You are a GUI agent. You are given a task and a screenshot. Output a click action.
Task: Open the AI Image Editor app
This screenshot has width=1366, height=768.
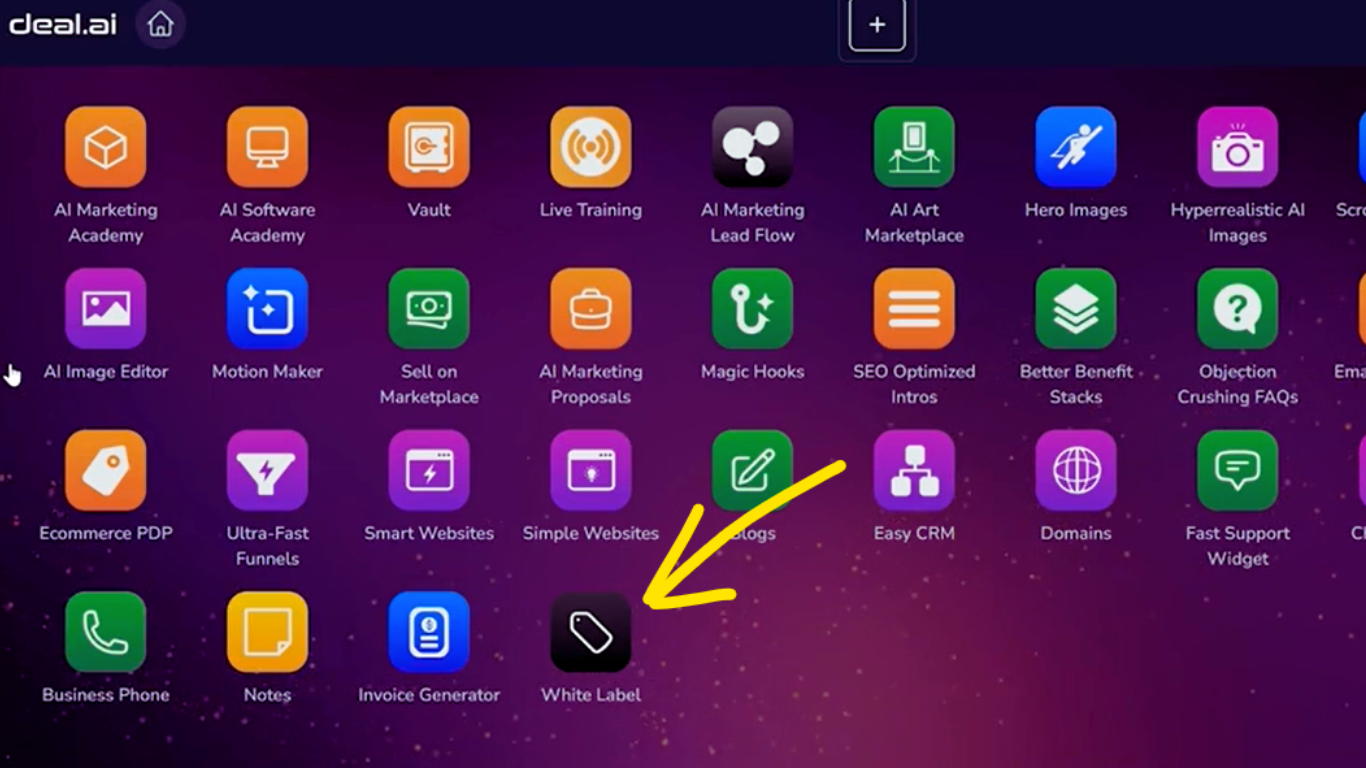click(105, 309)
